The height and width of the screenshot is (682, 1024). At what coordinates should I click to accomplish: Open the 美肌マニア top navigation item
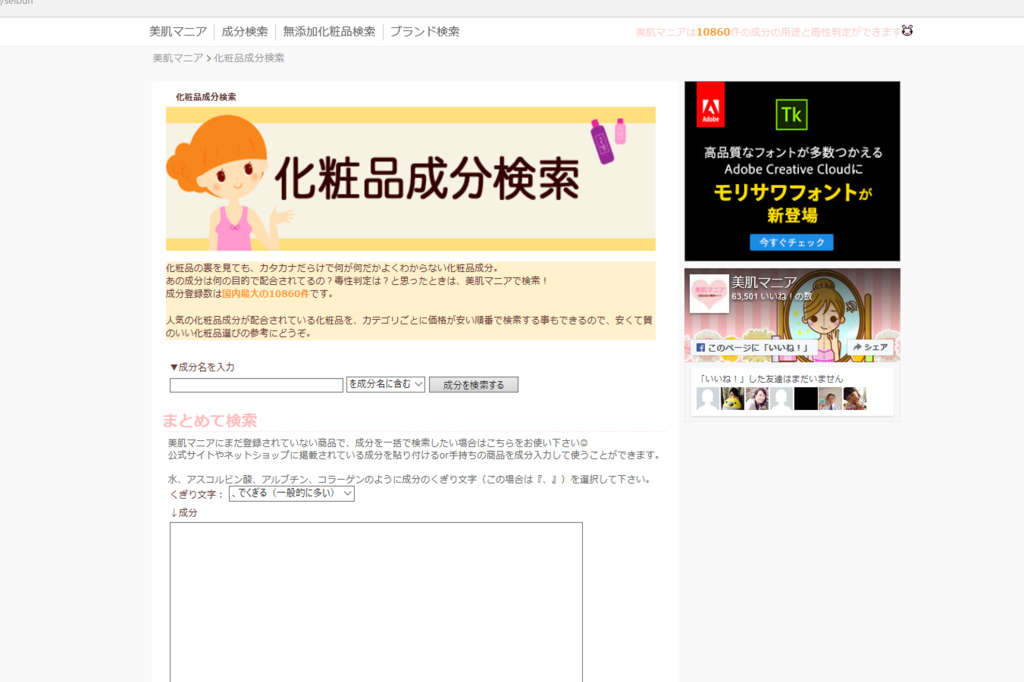pyautogui.click(x=178, y=32)
